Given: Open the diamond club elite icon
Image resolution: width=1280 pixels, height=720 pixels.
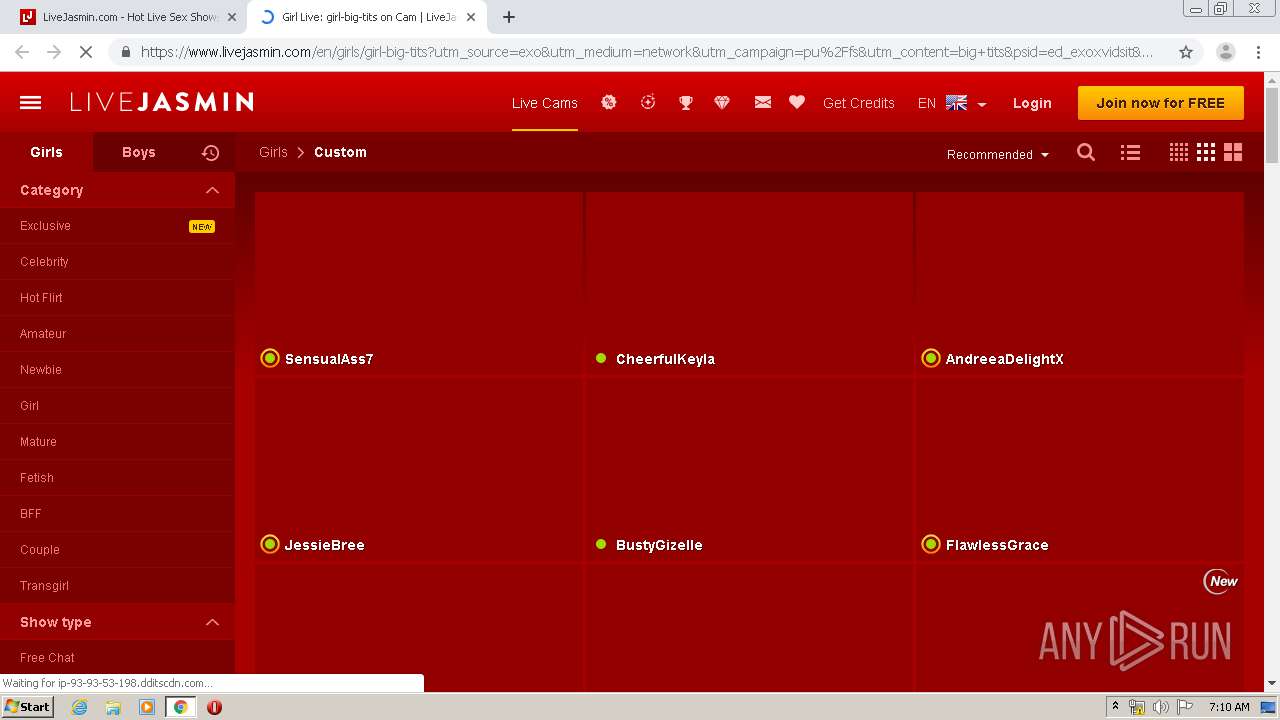Looking at the screenshot, I should coord(722,102).
